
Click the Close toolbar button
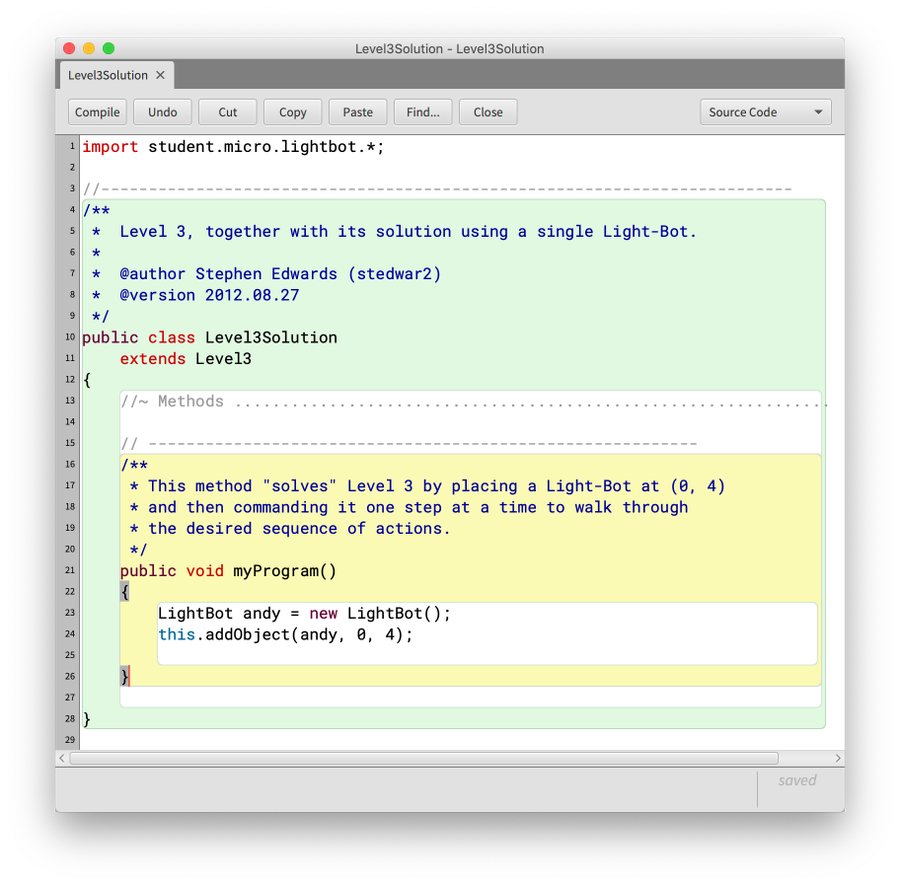488,112
